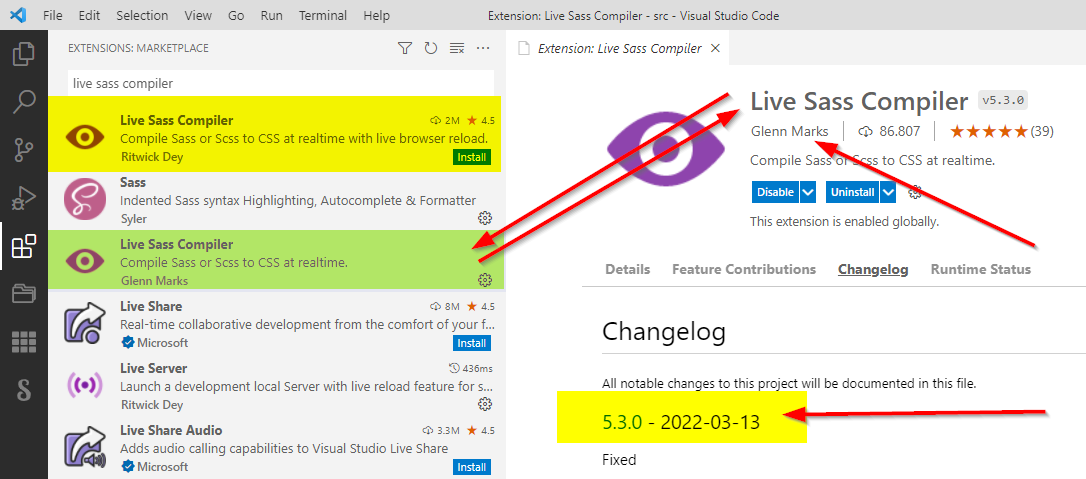This screenshot has height=479, width=1086.
Task: Install Ritwick Dey's Live Sass Compiler
Action: point(472,157)
